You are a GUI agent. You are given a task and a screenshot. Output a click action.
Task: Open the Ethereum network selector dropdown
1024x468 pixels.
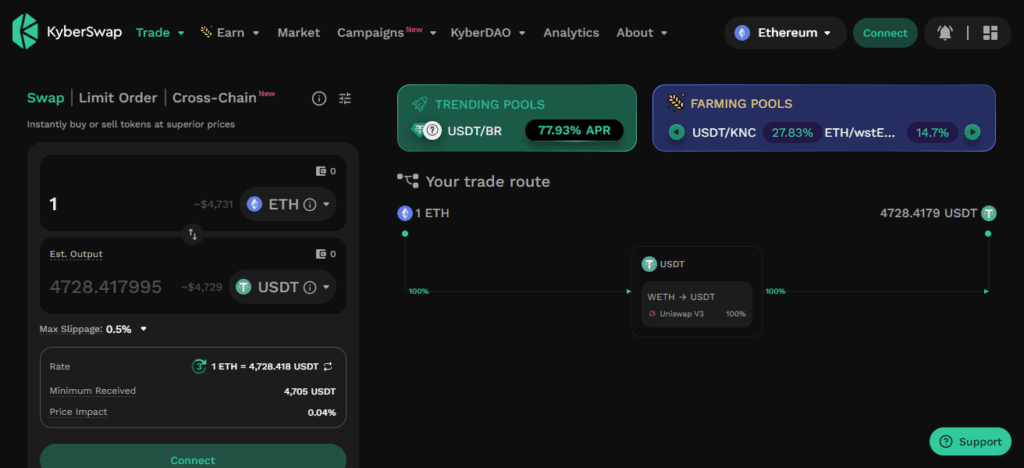pos(785,33)
